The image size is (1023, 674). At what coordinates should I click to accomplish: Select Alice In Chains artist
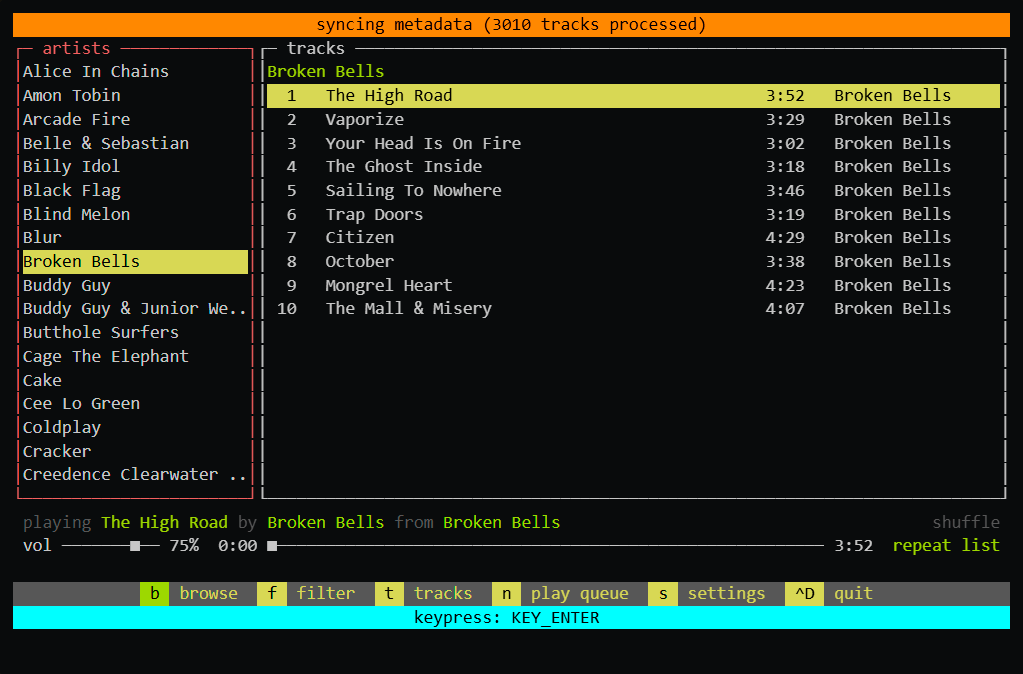coord(135,71)
